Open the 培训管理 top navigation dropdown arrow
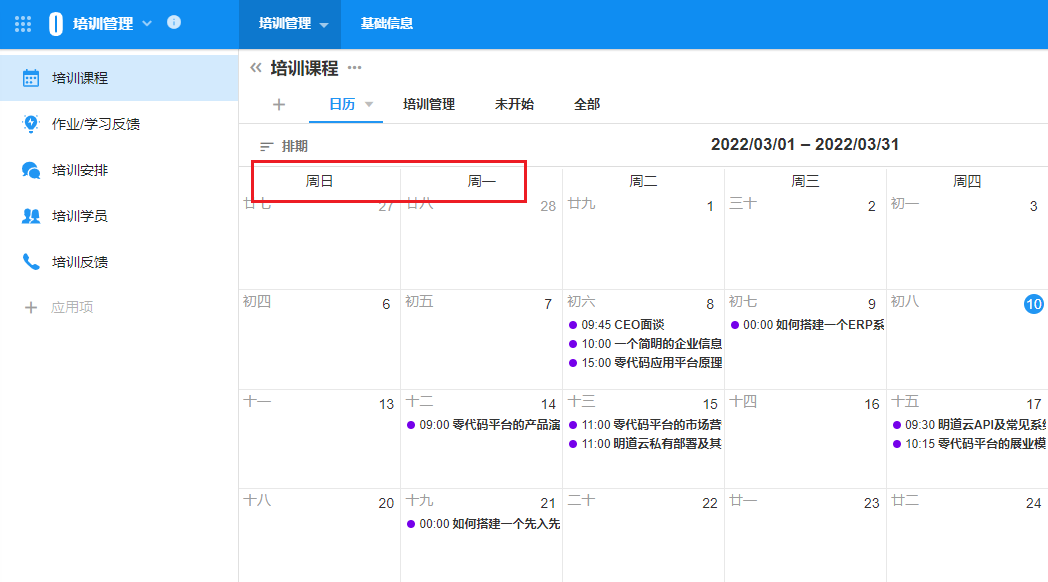Image resolution: width=1048 pixels, height=582 pixels. coord(324,24)
